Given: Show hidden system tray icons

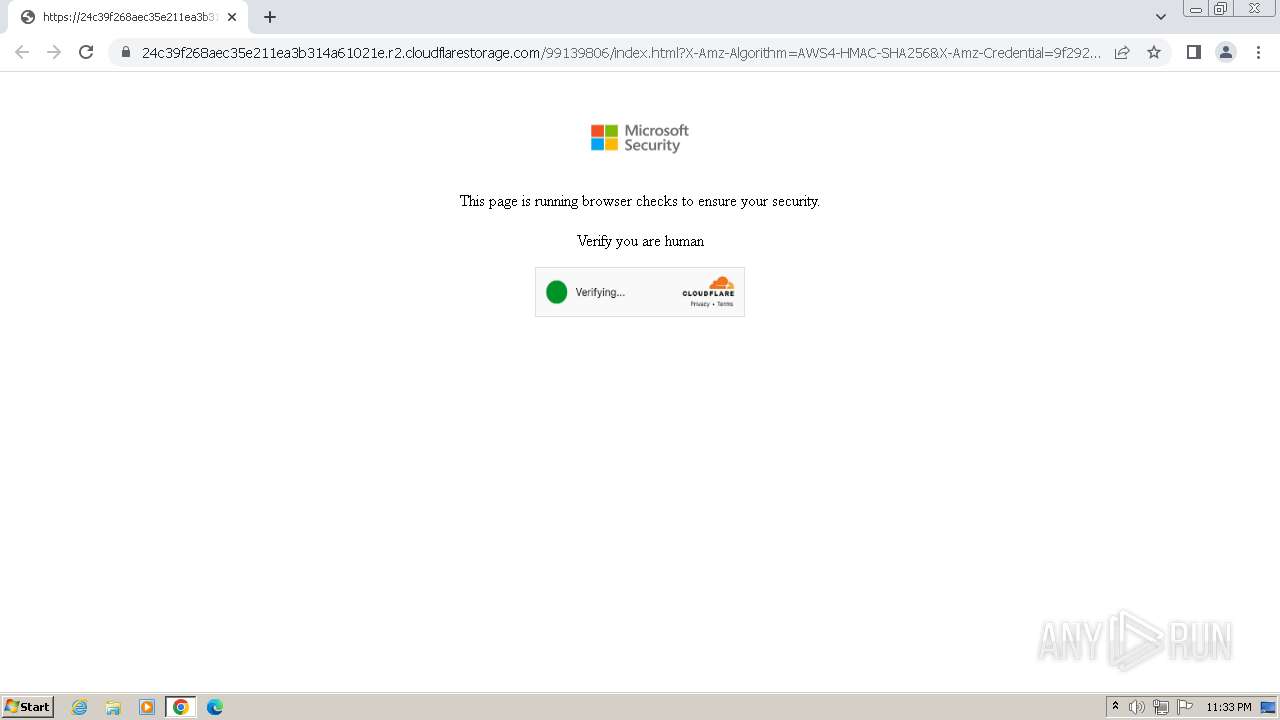Looking at the screenshot, I should (1115, 707).
